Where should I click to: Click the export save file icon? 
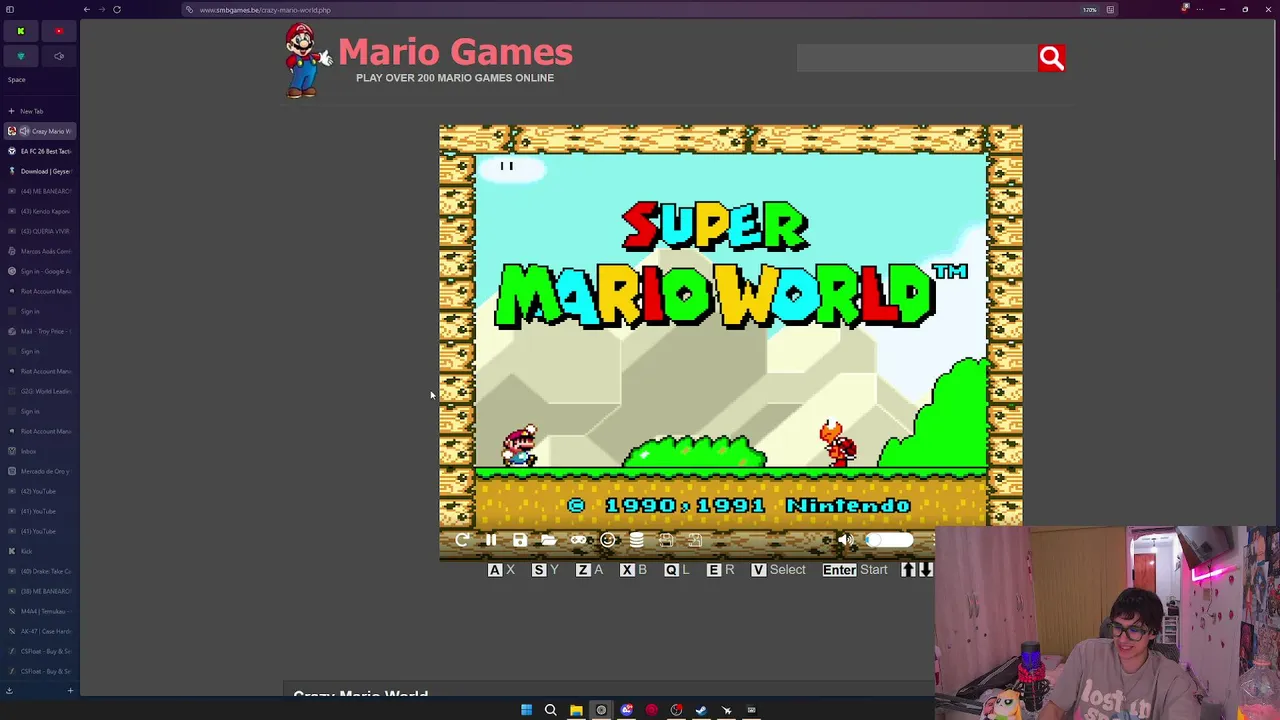coord(666,540)
